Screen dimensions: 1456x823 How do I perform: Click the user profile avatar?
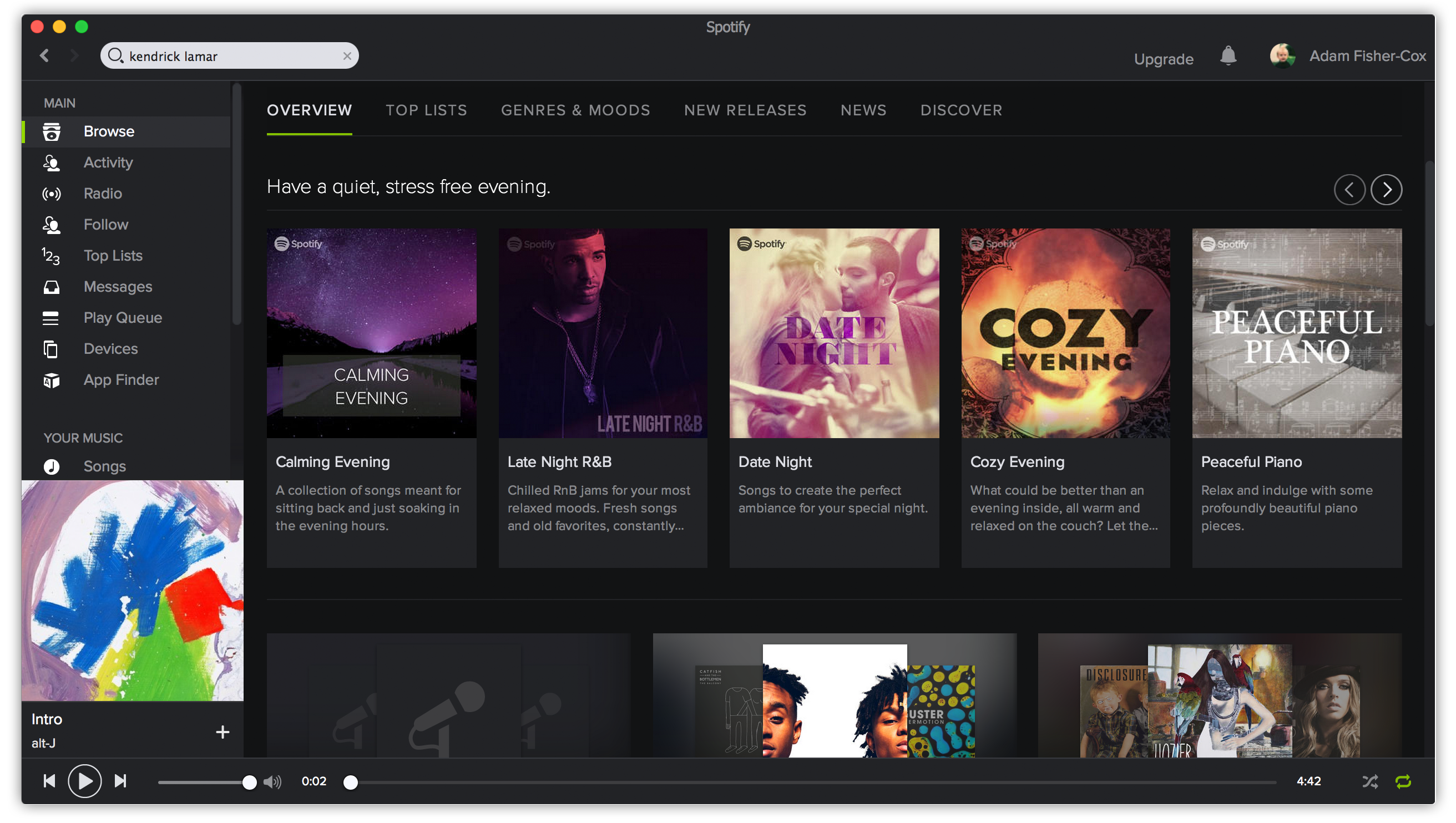(x=1282, y=56)
